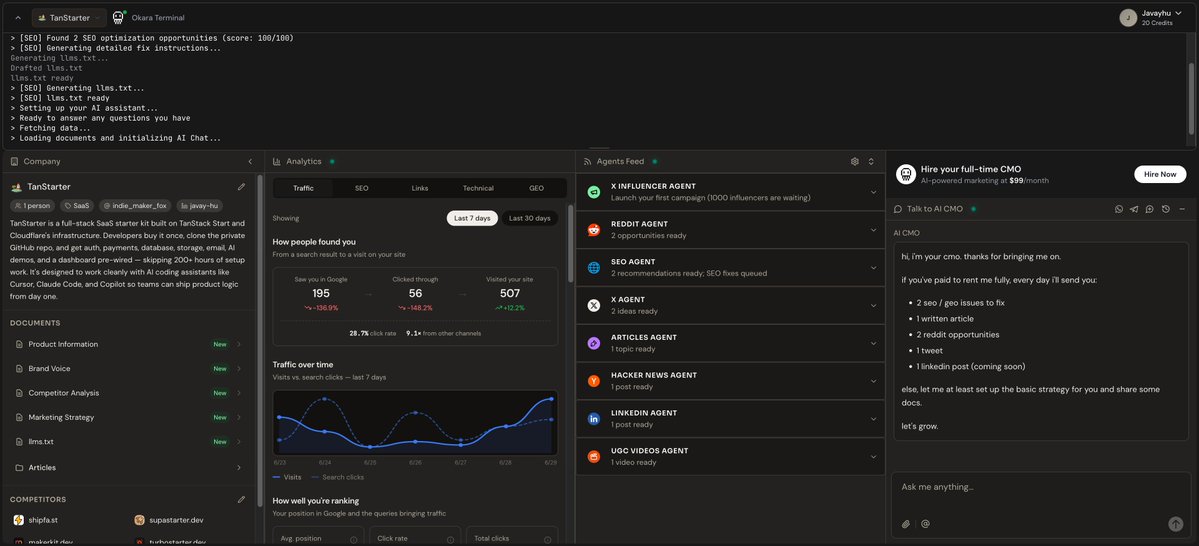Screen dimensions: 1199x546
Task: Click the Hacker News Agent Y icon
Action: point(594,381)
